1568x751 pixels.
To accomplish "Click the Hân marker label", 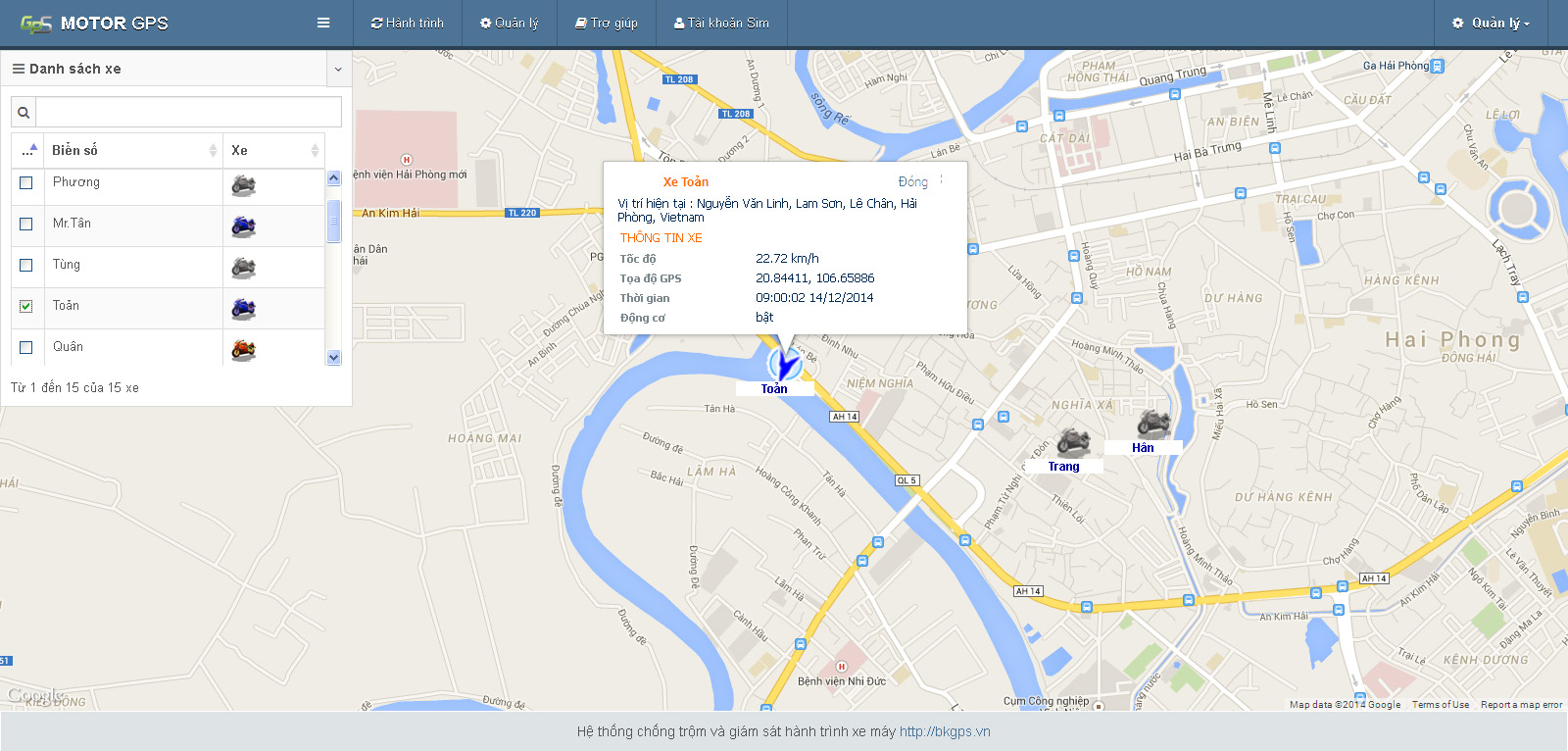I will click(x=1143, y=448).
